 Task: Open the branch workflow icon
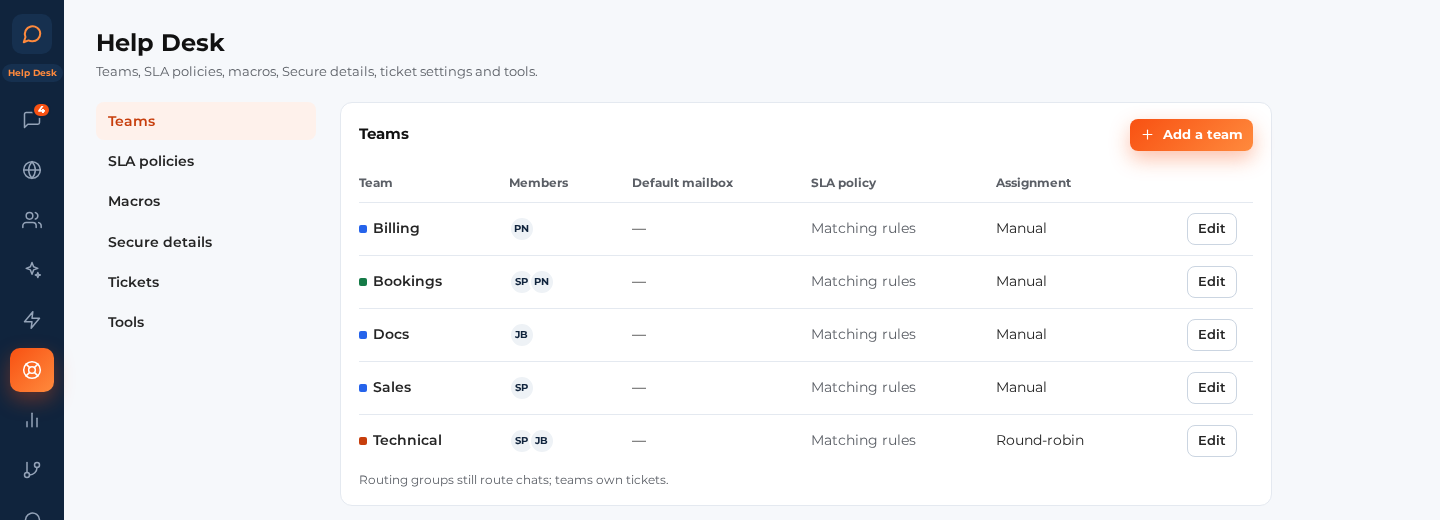(x=32, y=470)
